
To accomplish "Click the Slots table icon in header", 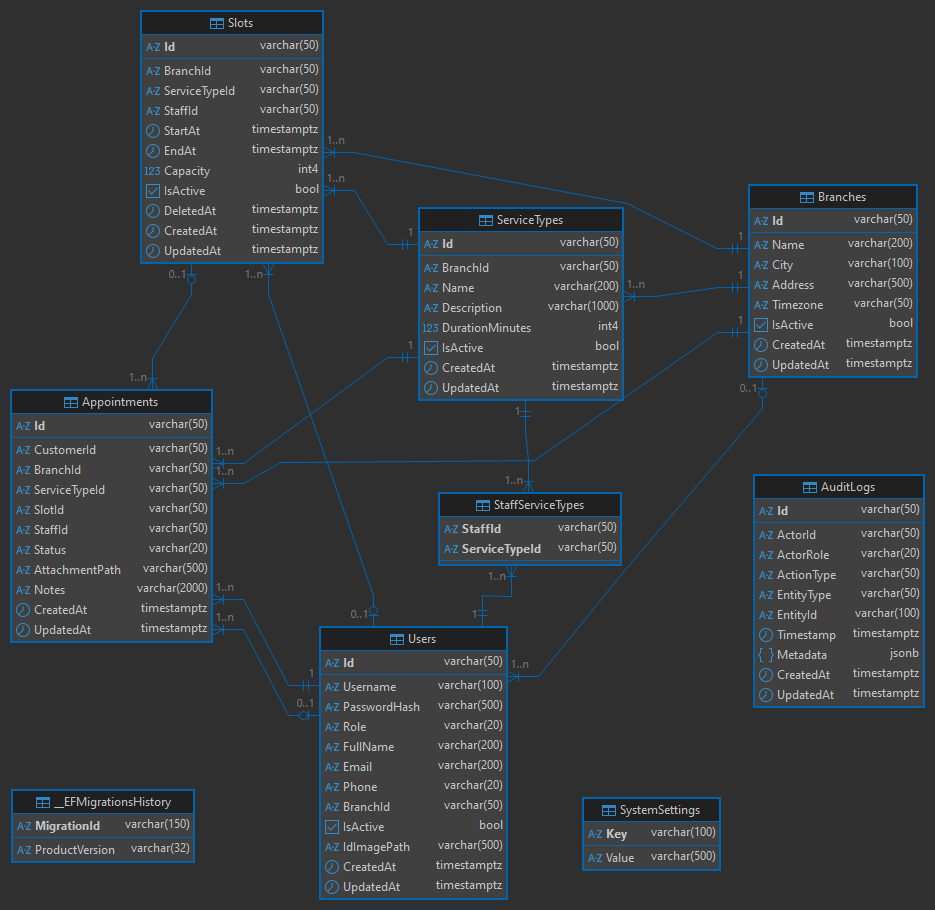I will click(x=217, y=23).
